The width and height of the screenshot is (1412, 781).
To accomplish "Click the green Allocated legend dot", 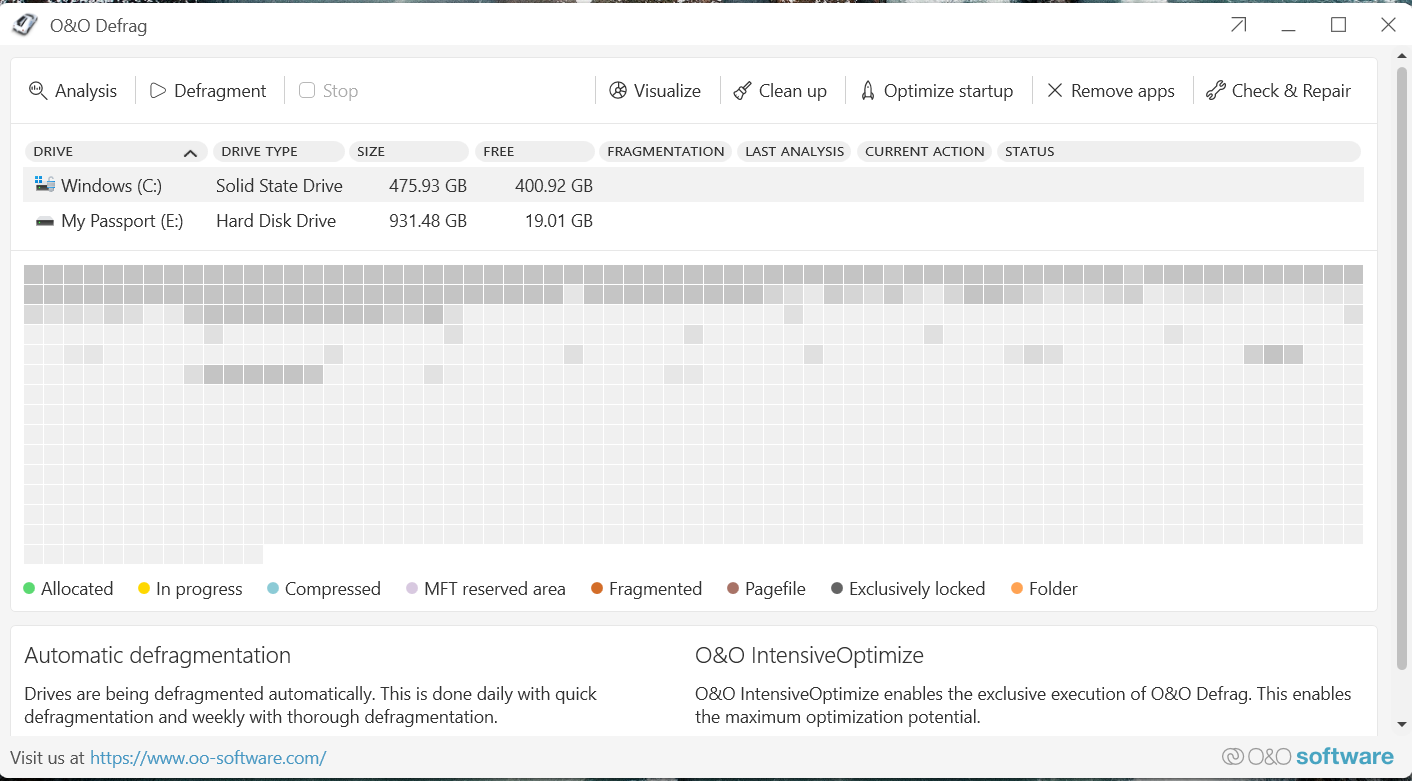I will pos(30,589).
